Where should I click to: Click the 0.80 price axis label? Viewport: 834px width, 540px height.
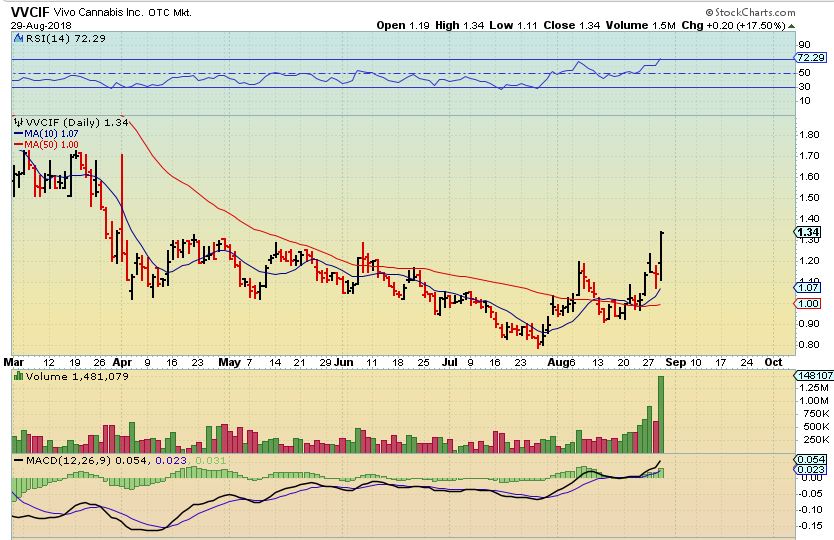tap(809, 344)
